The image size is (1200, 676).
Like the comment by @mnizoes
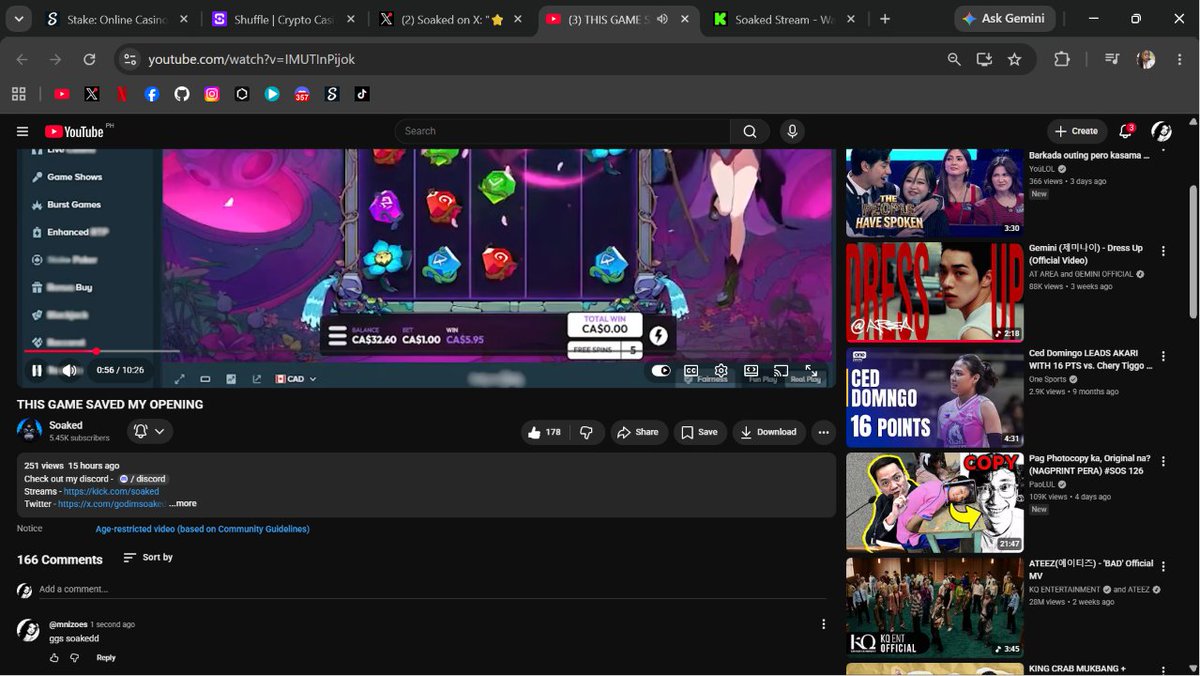pos(54,658)
